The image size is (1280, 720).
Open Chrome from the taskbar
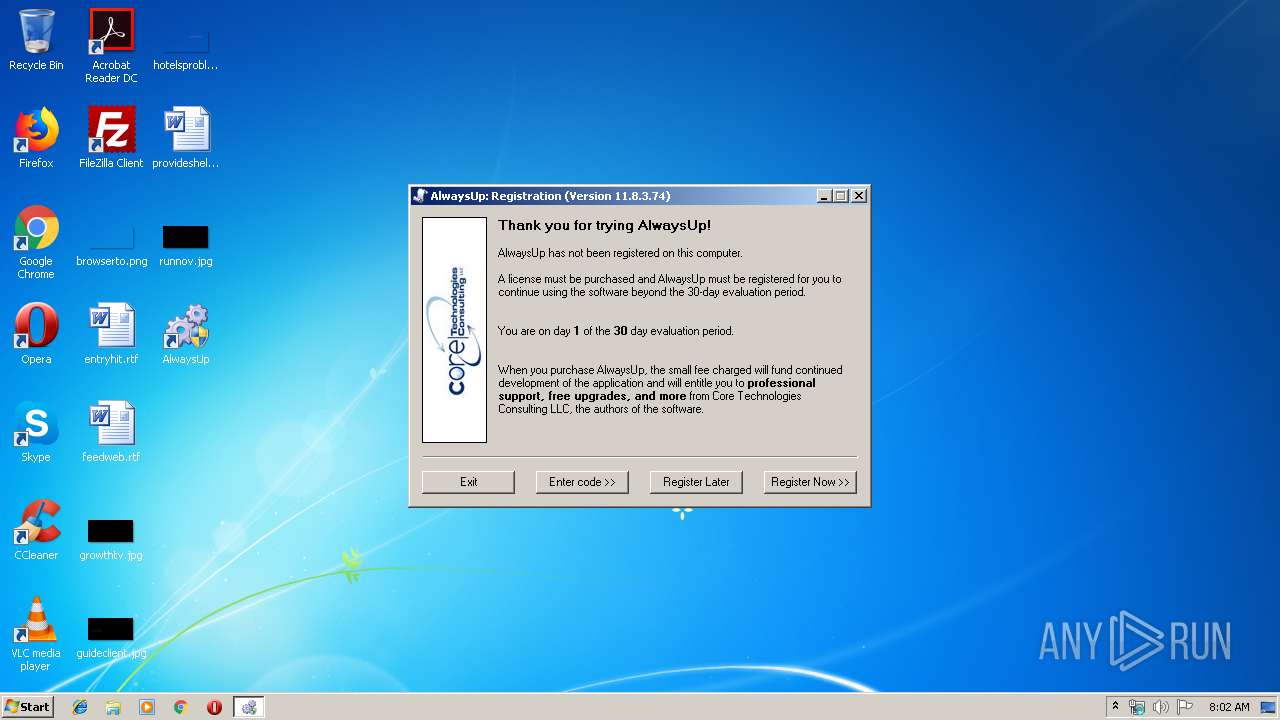tap(180, 707)
